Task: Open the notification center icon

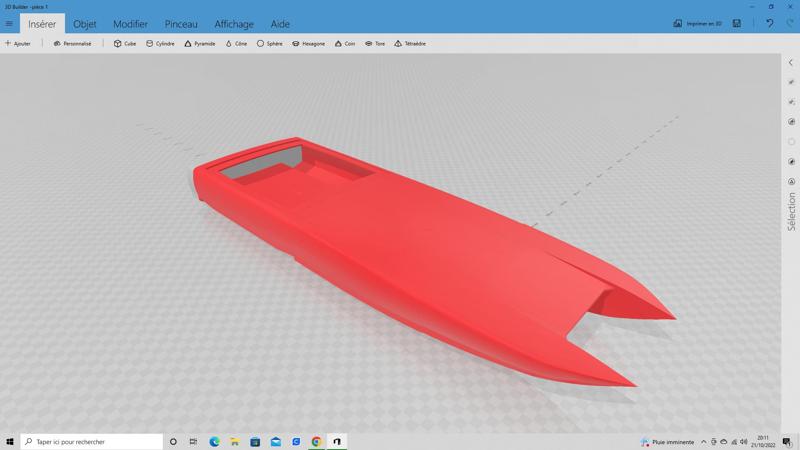Action: pyautogui.click(x=788, y=442)
